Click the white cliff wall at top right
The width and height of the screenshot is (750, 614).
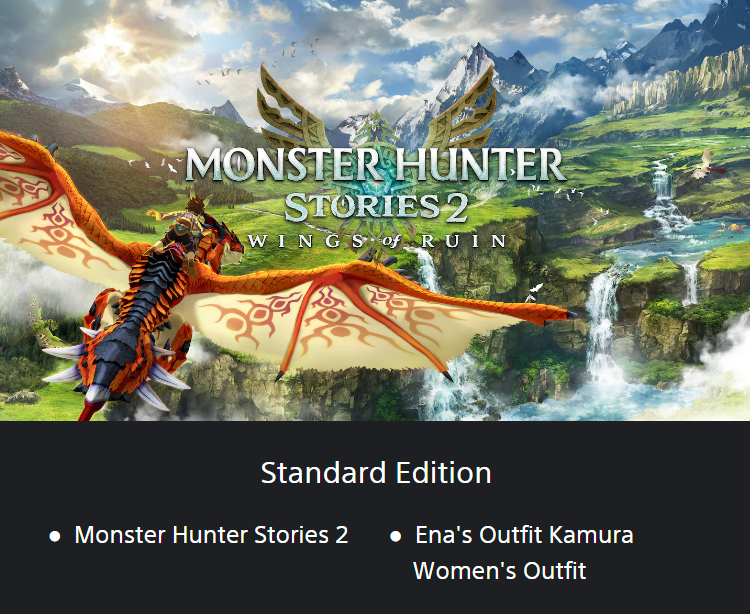[679, 84]
